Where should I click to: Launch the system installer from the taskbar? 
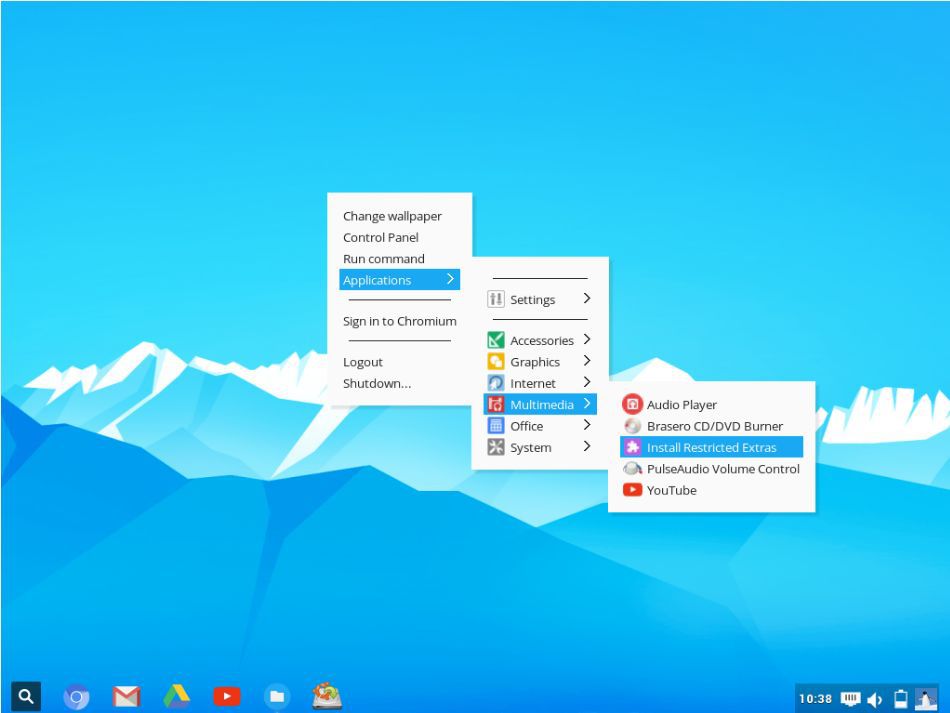[326, 697]
